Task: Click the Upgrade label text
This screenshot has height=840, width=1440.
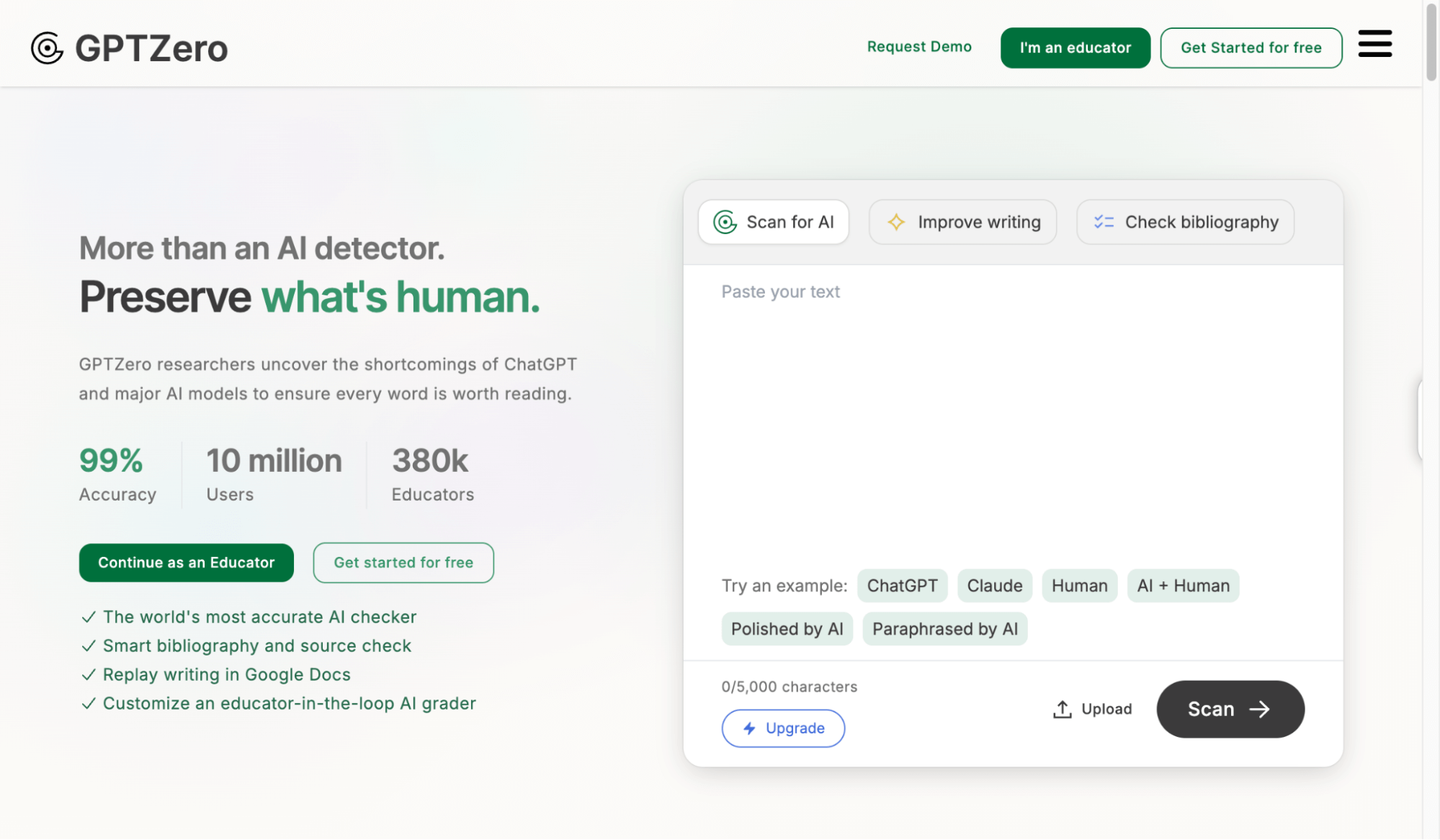Action: [x=795, y=728]
